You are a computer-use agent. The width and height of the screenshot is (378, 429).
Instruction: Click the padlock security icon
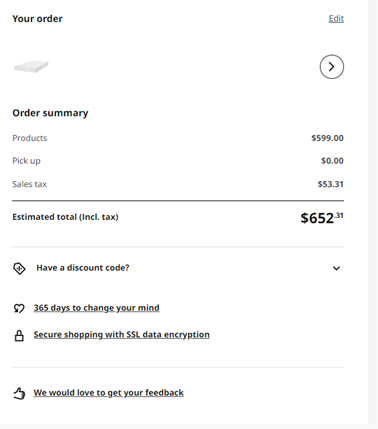click(19, 335)
